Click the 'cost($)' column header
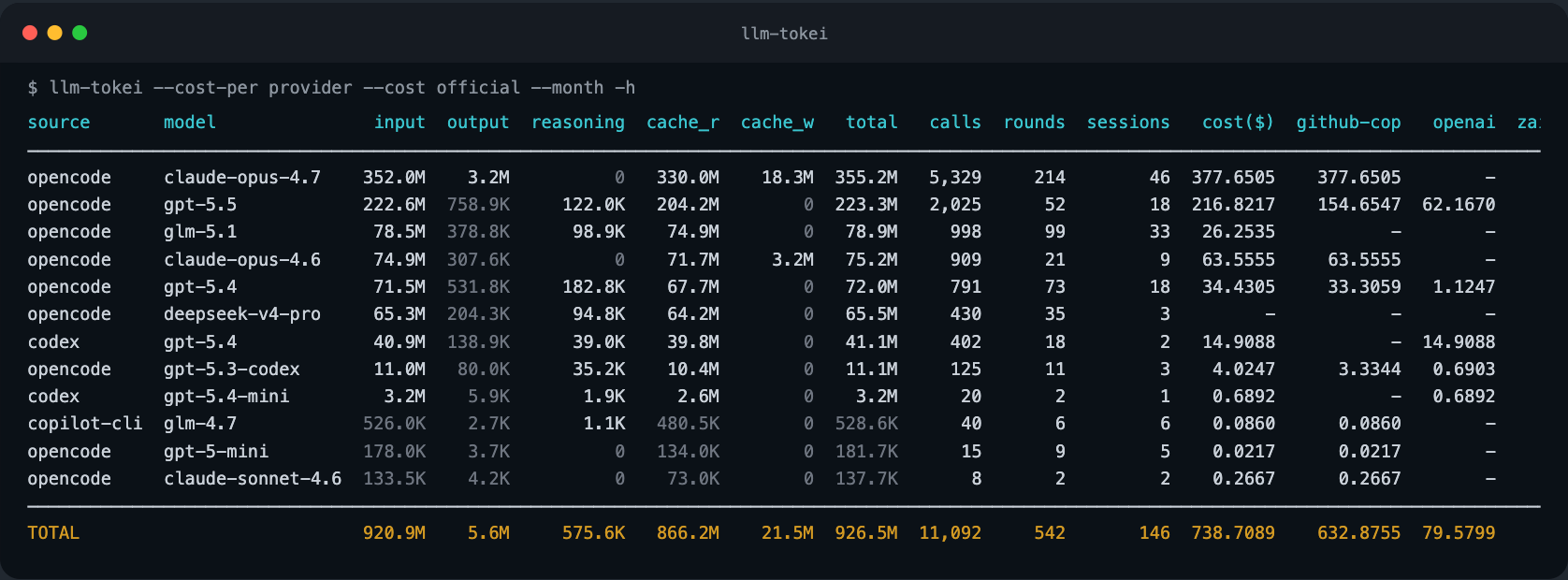Screen dimensions: 1568x580 pyautogui.click(x=1238, y=123)
